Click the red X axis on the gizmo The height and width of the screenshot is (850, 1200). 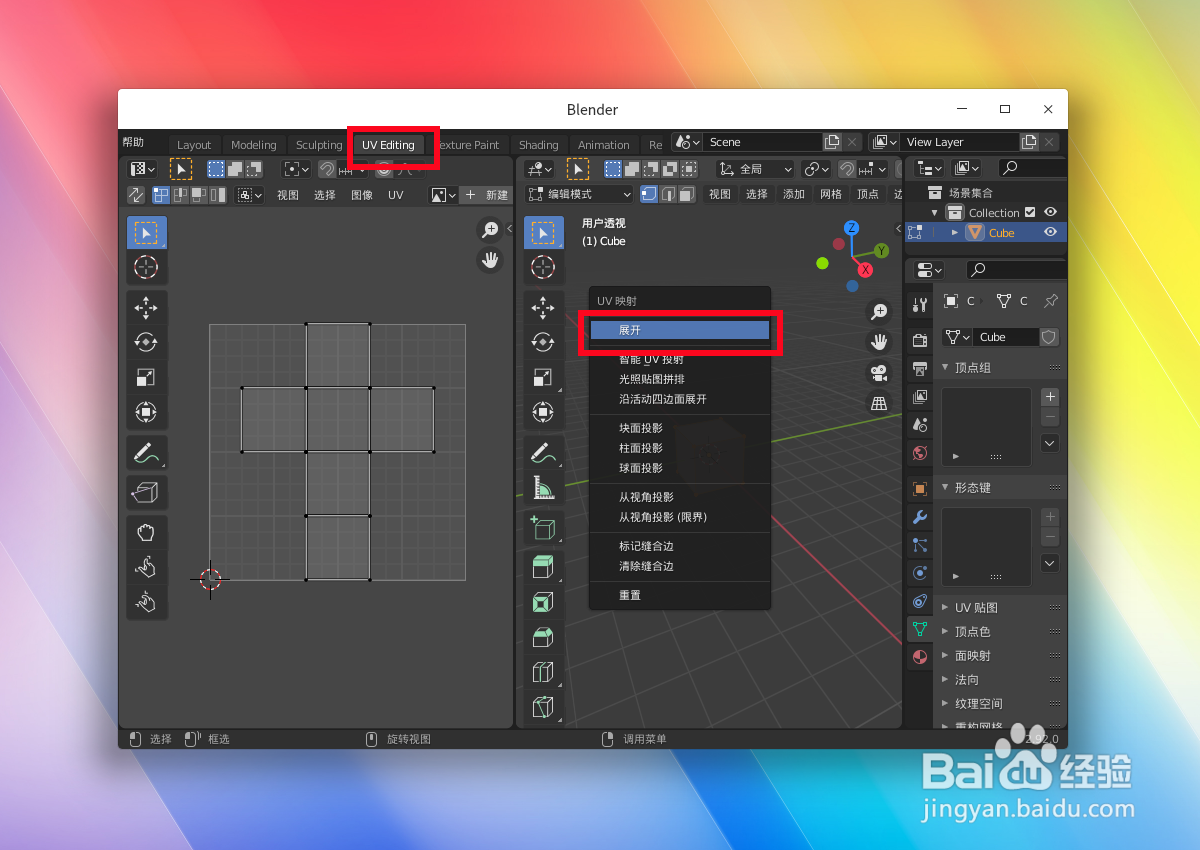pos(866,270)
